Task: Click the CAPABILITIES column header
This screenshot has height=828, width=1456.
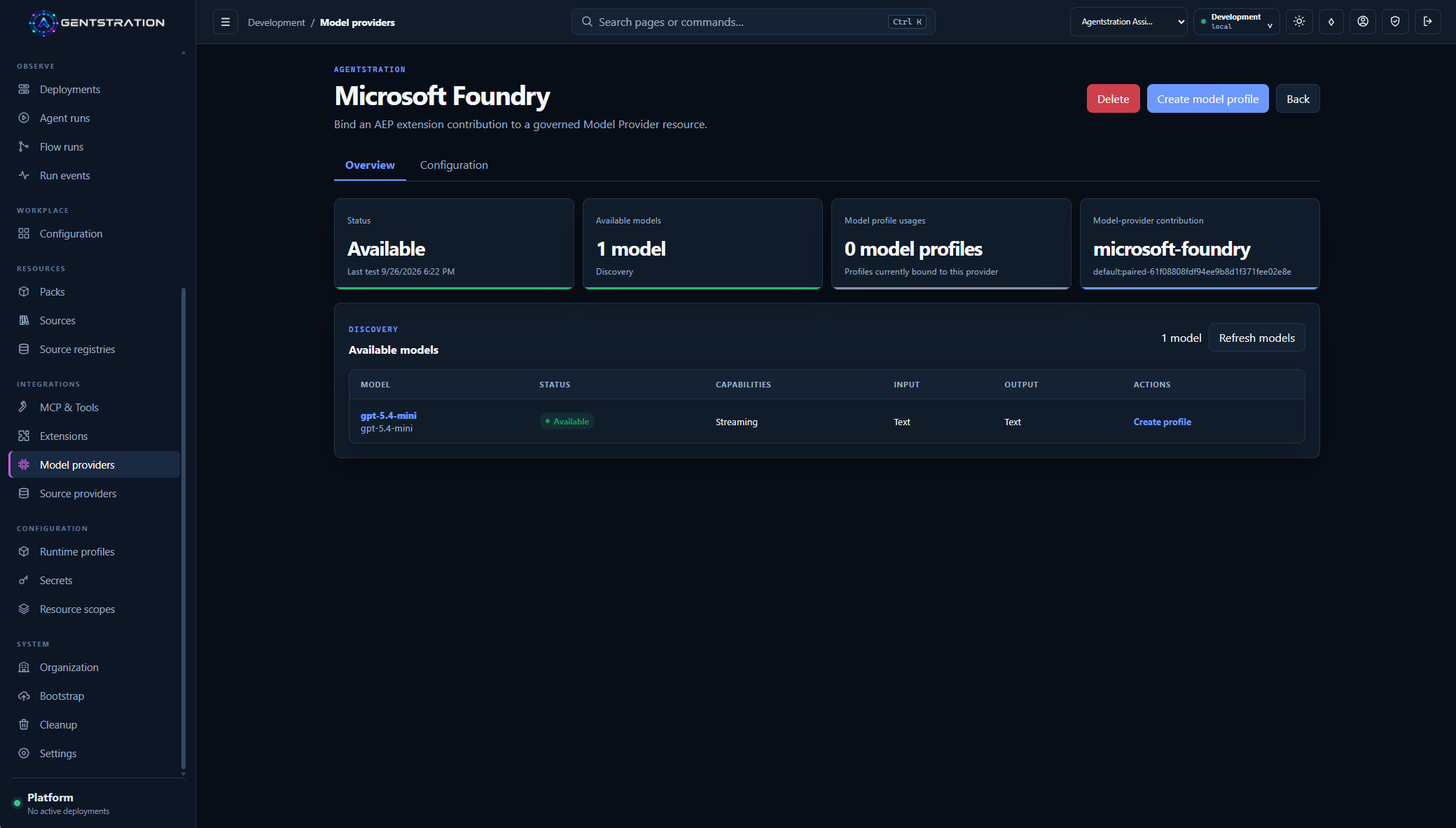Action: click(743, 385)
